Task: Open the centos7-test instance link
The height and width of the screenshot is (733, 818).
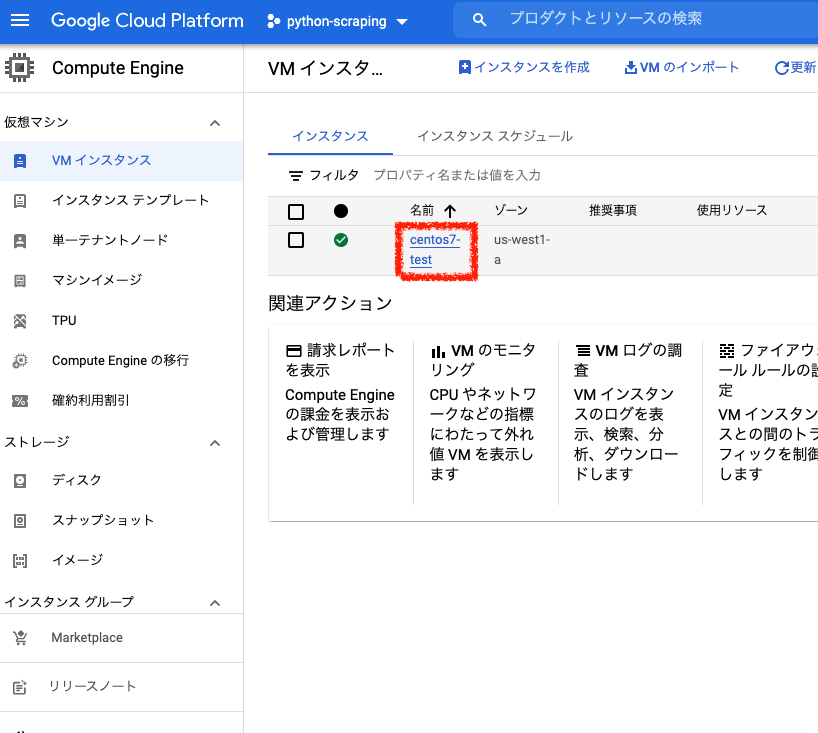Action: (x=435, y=249)
